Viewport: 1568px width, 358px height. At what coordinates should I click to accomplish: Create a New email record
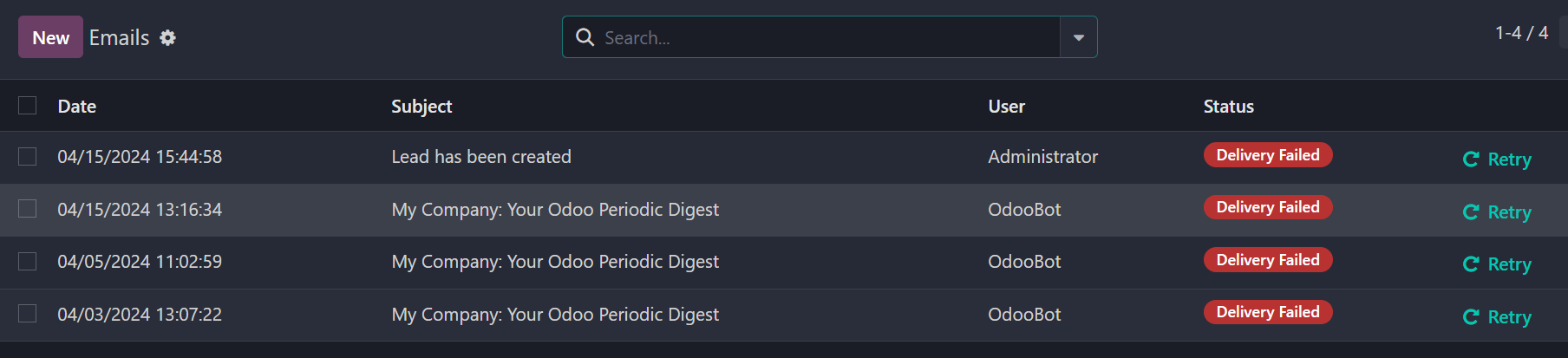point(50,37)
